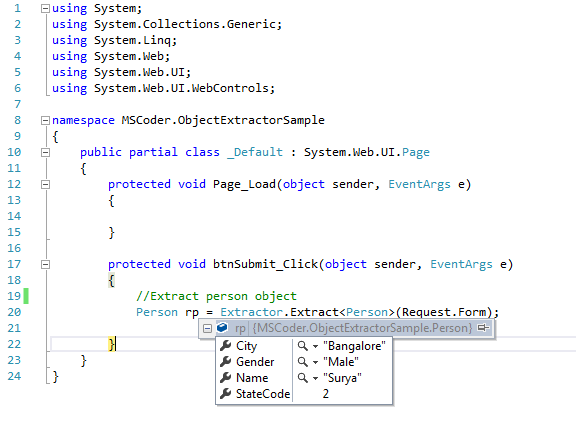Click the StateCode value 2 in datatip
The width and height of the screenshot is (576, 446).
(x=326, y=394)
